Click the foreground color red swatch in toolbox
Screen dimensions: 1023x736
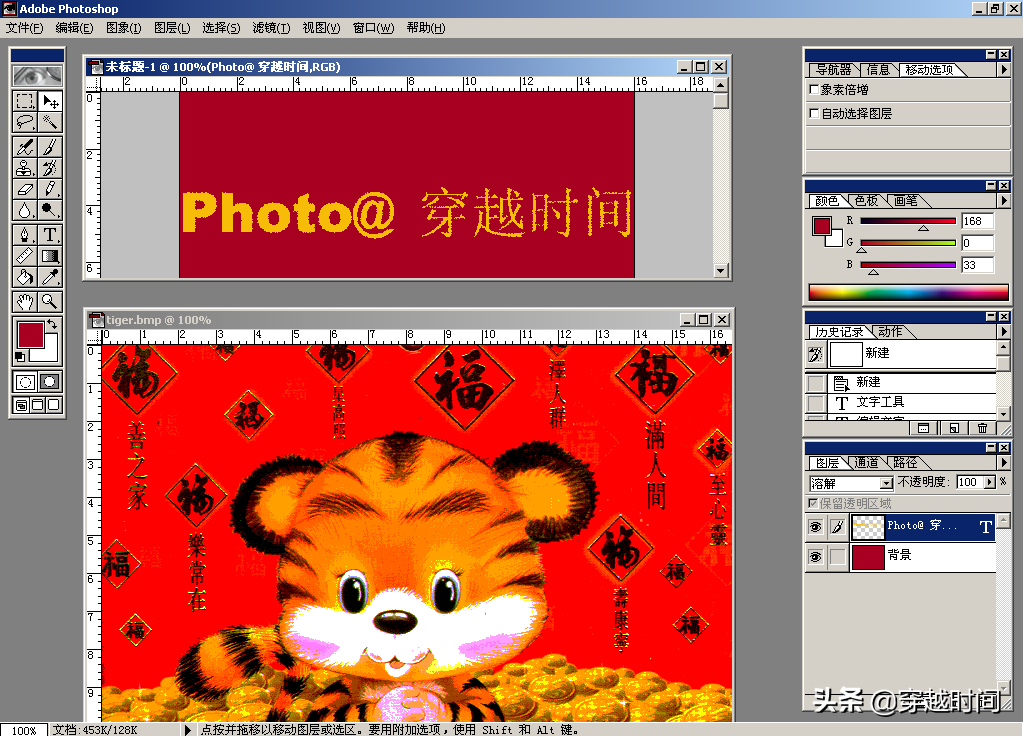[30, 334]
